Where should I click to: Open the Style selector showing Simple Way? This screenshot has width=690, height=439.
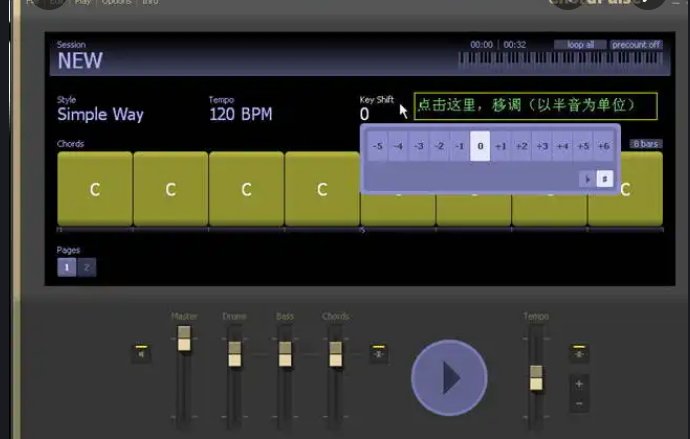[x=100, y=114]
